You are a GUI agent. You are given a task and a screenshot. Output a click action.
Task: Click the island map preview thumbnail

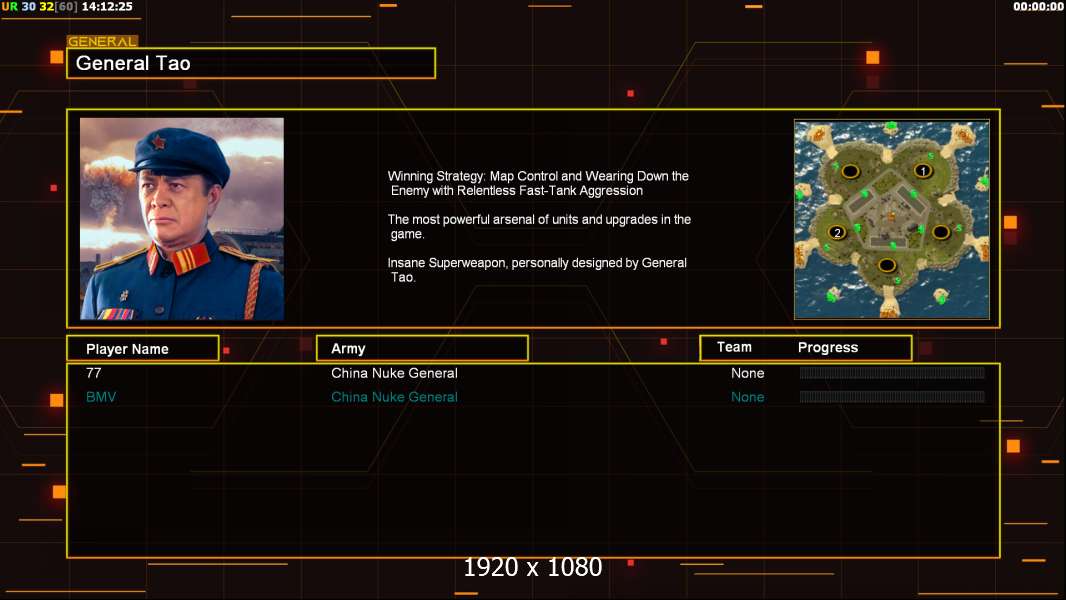[892, 219]
